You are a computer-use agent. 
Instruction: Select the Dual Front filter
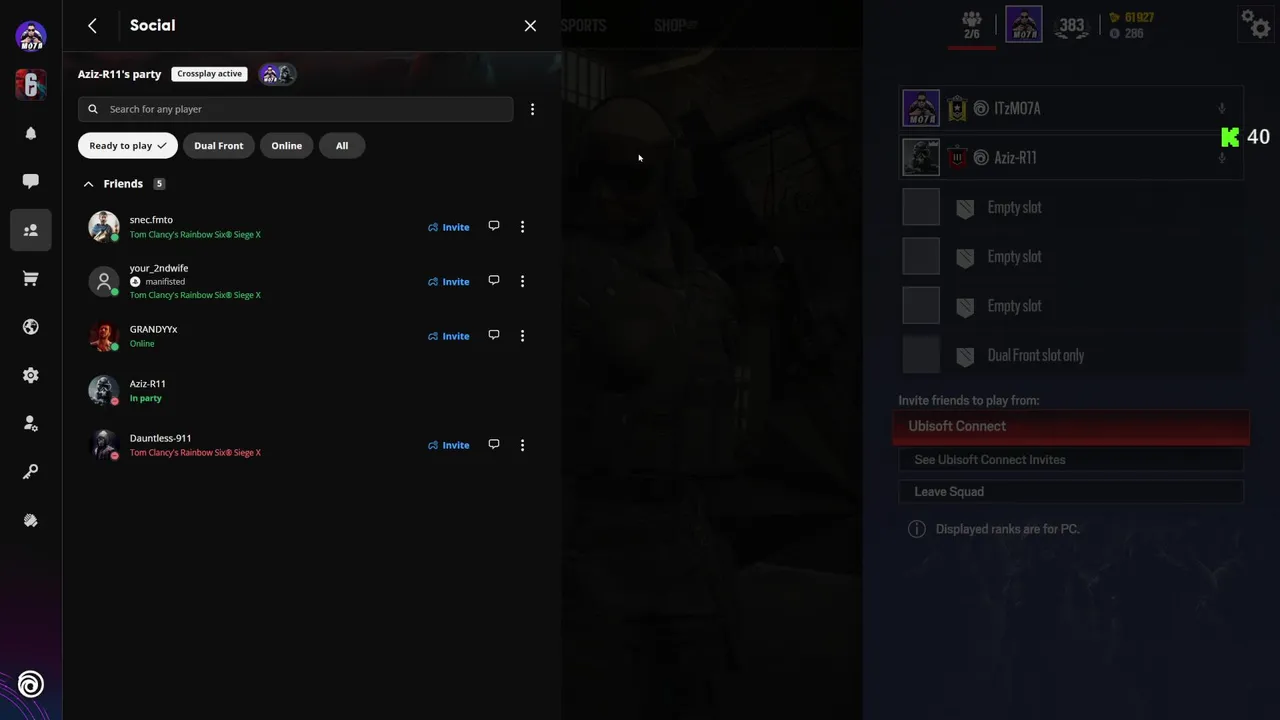[219, 146]
